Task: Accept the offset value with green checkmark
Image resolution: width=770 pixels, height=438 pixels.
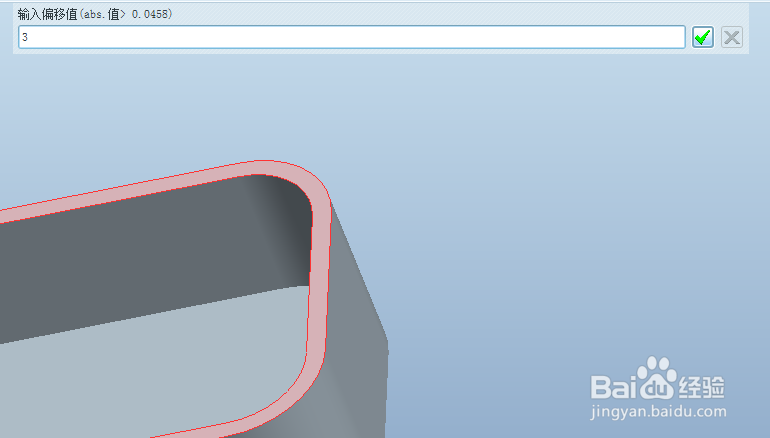Action: (x=703, y=37)
